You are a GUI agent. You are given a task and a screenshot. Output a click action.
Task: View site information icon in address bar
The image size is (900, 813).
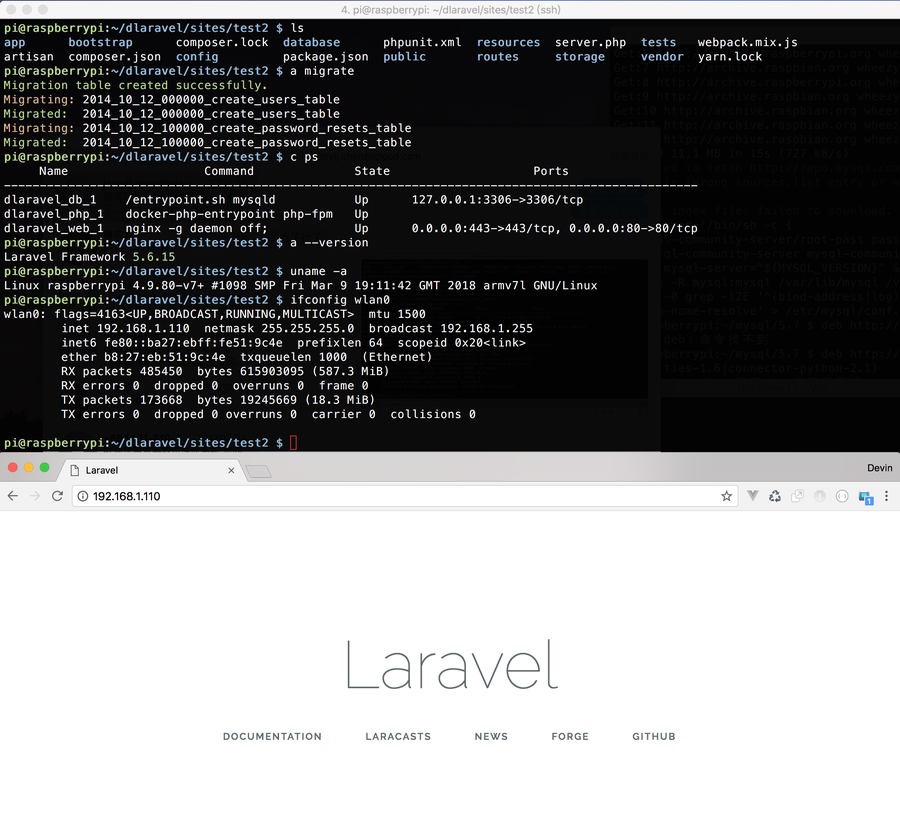[x=83, y=496]
